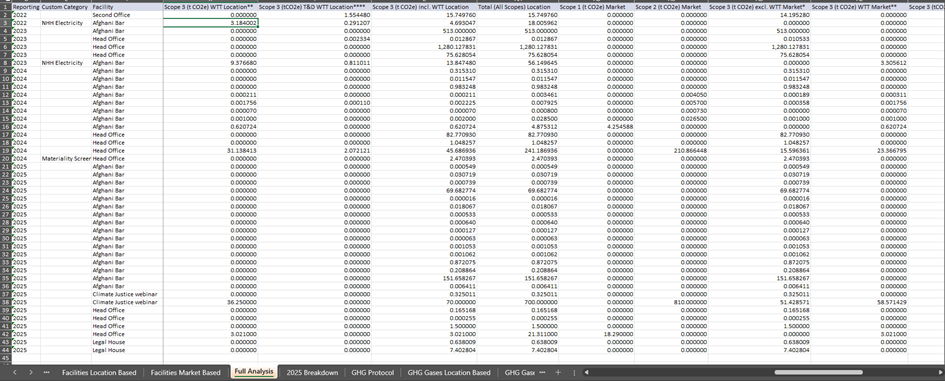Add a new sheet with plus icon
Image resolution: width=945 pixels, height=381 pixels.
tap(558, 373)
